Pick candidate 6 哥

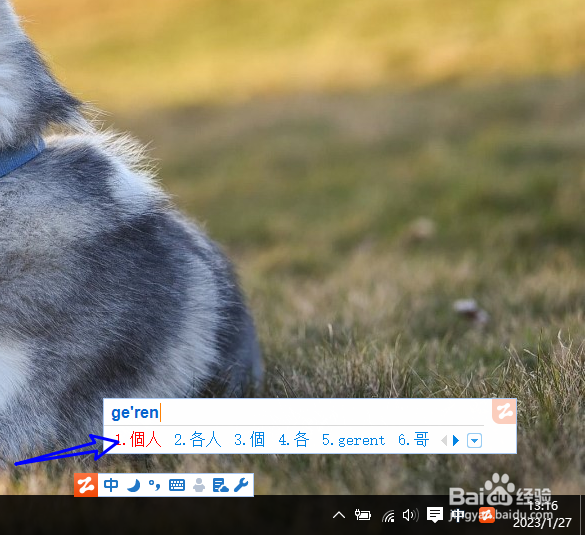(x=414, y=440)
